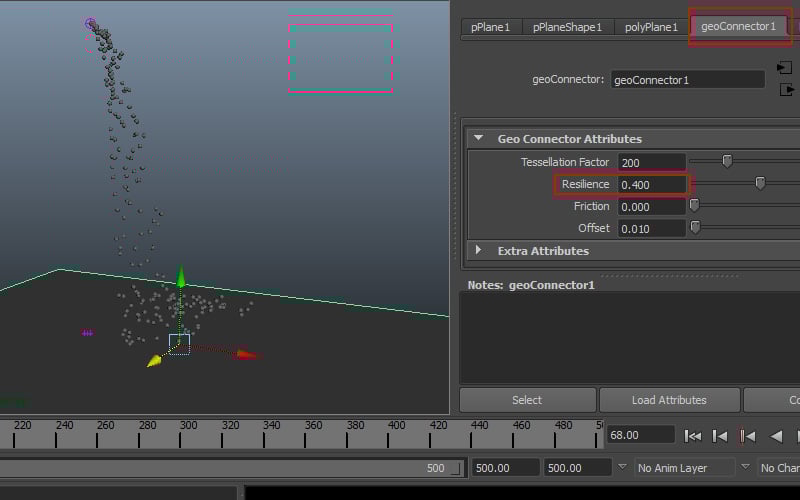
Task: Collapse Geo Connector Attributes section
Action: (x=478, y=138)
